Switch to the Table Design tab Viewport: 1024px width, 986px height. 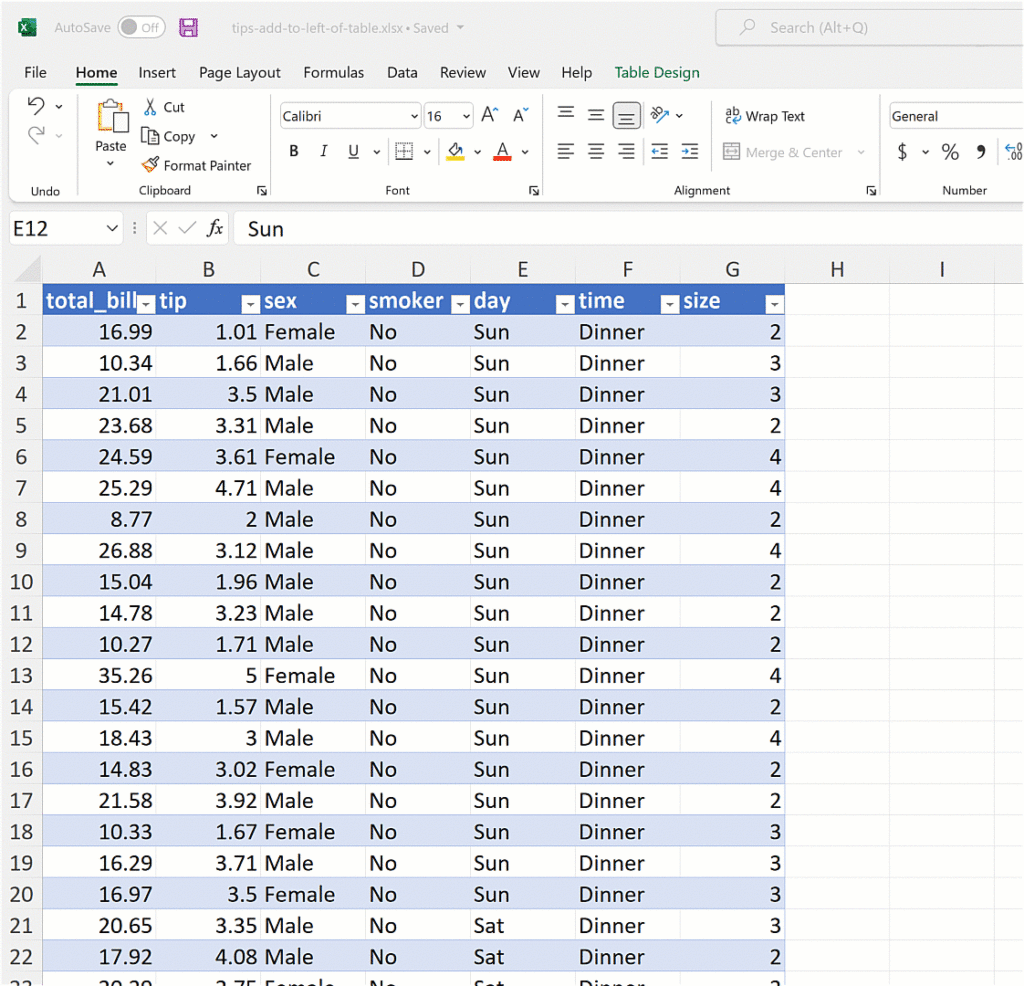click(656, 73)
